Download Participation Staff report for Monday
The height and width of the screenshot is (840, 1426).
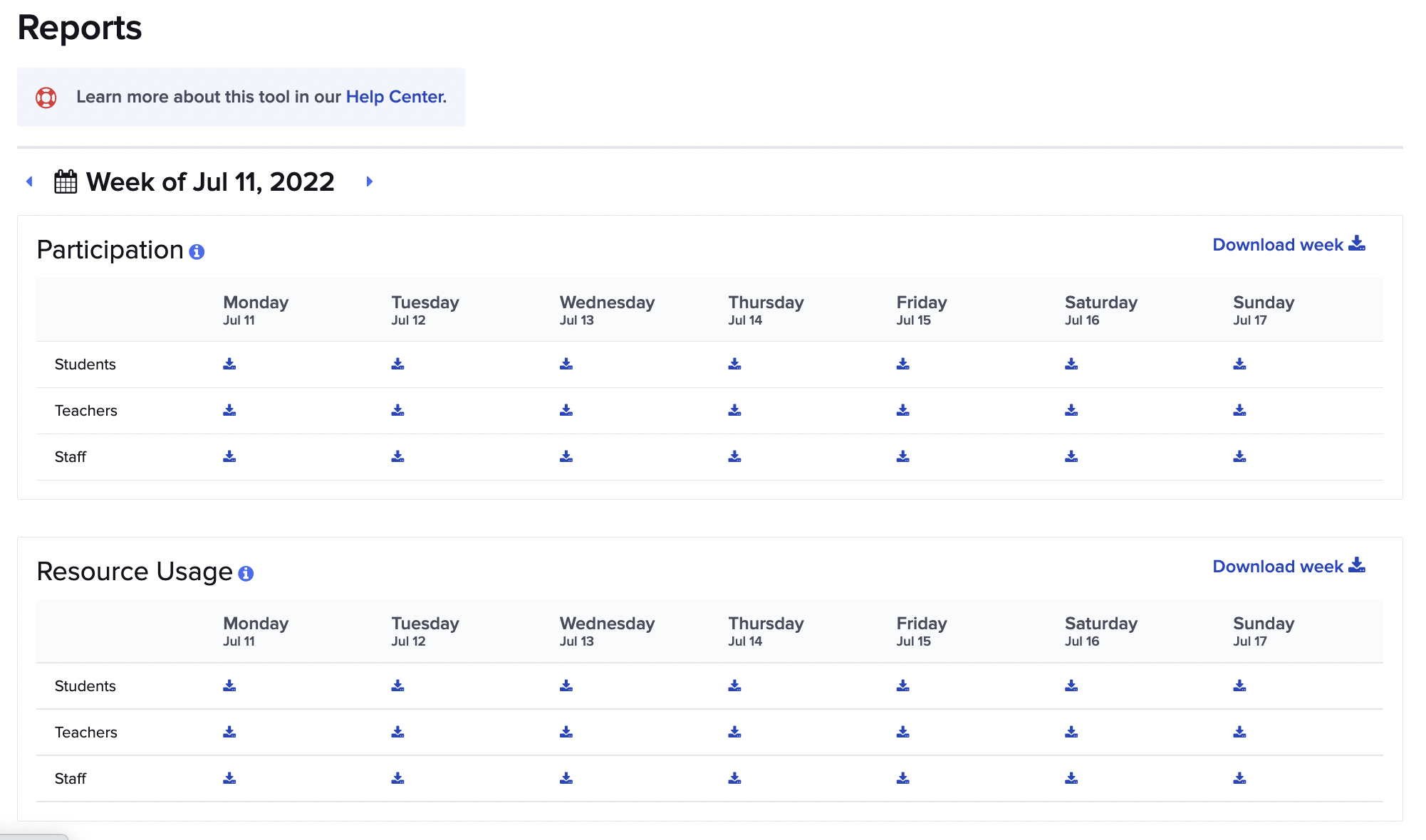(x=229, y=456)
